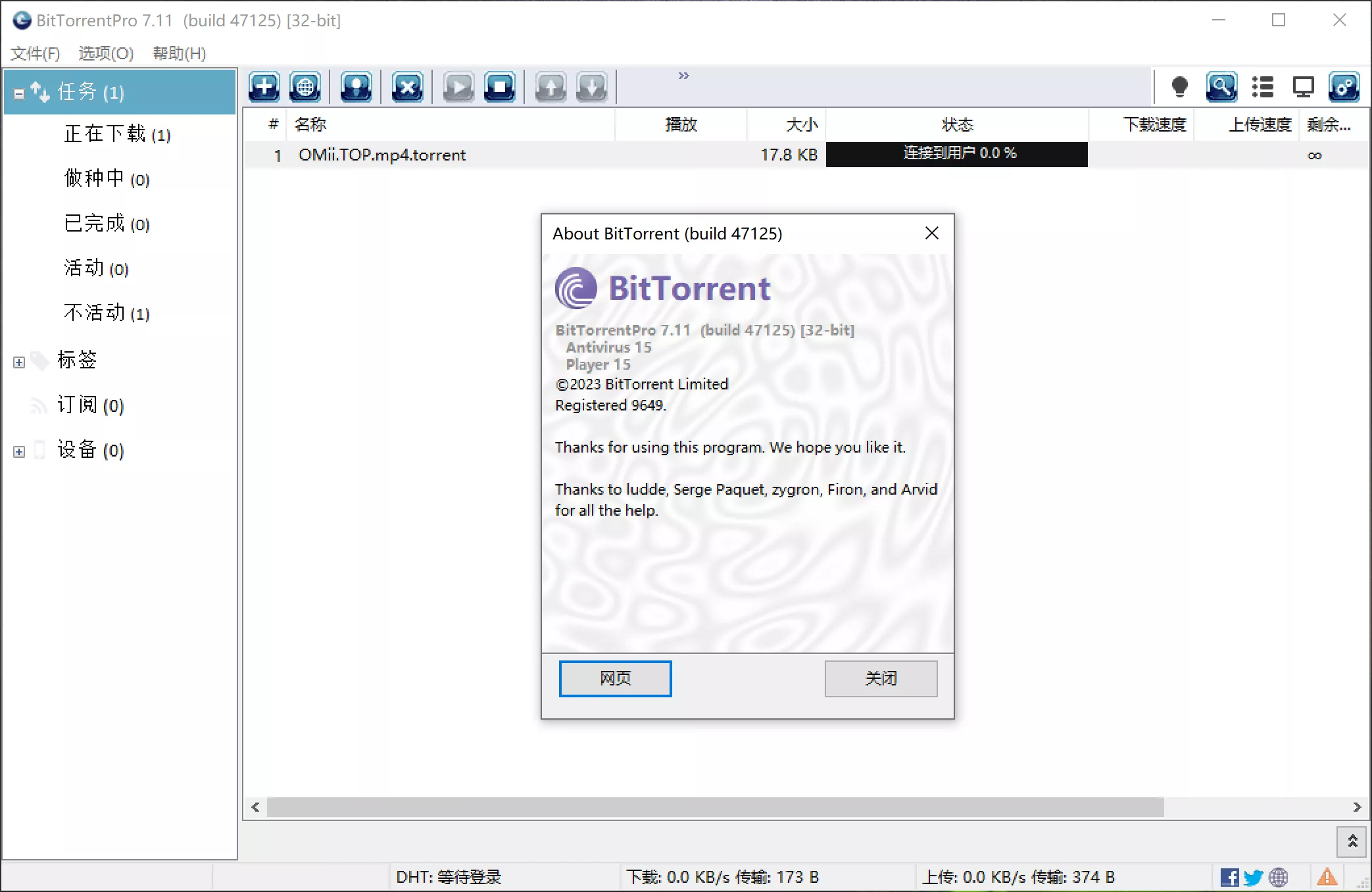Move torrent up the queue
The image size is (1372, 892).
click(x=551, y=87)
